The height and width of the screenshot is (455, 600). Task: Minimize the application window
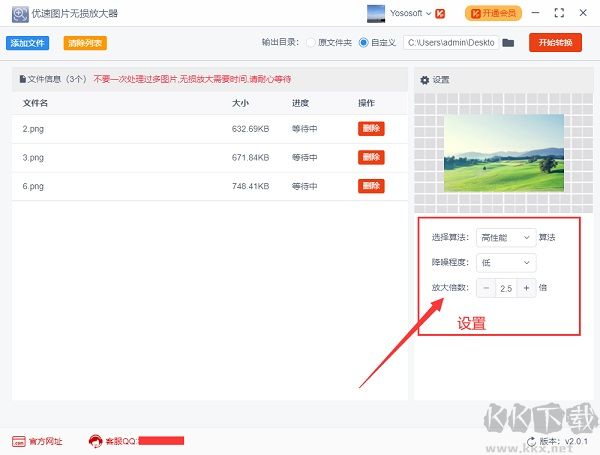(535, 13)
